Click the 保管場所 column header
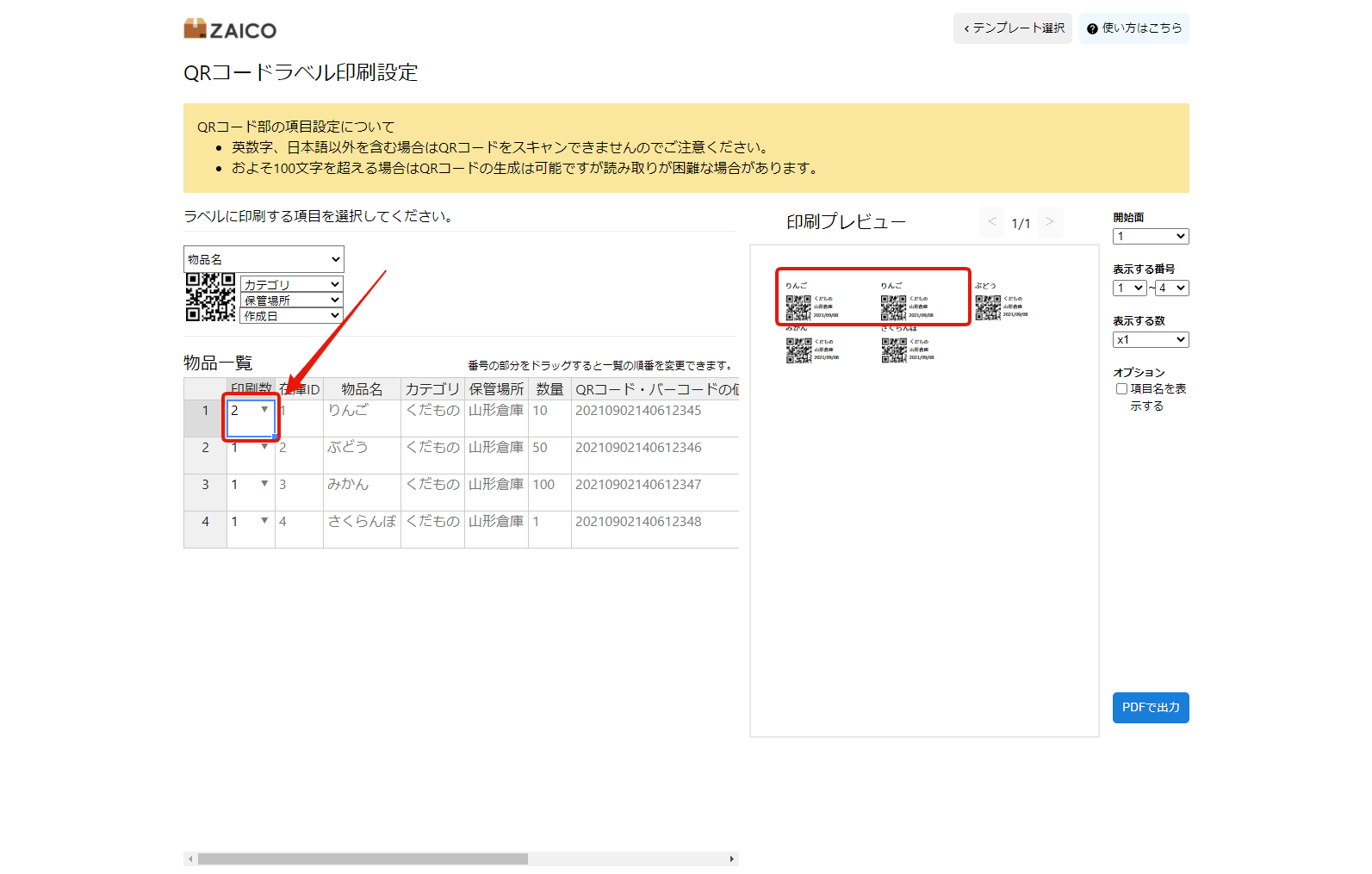The width and height of the screenshot is (1372, 874). [x=496, y=389]
